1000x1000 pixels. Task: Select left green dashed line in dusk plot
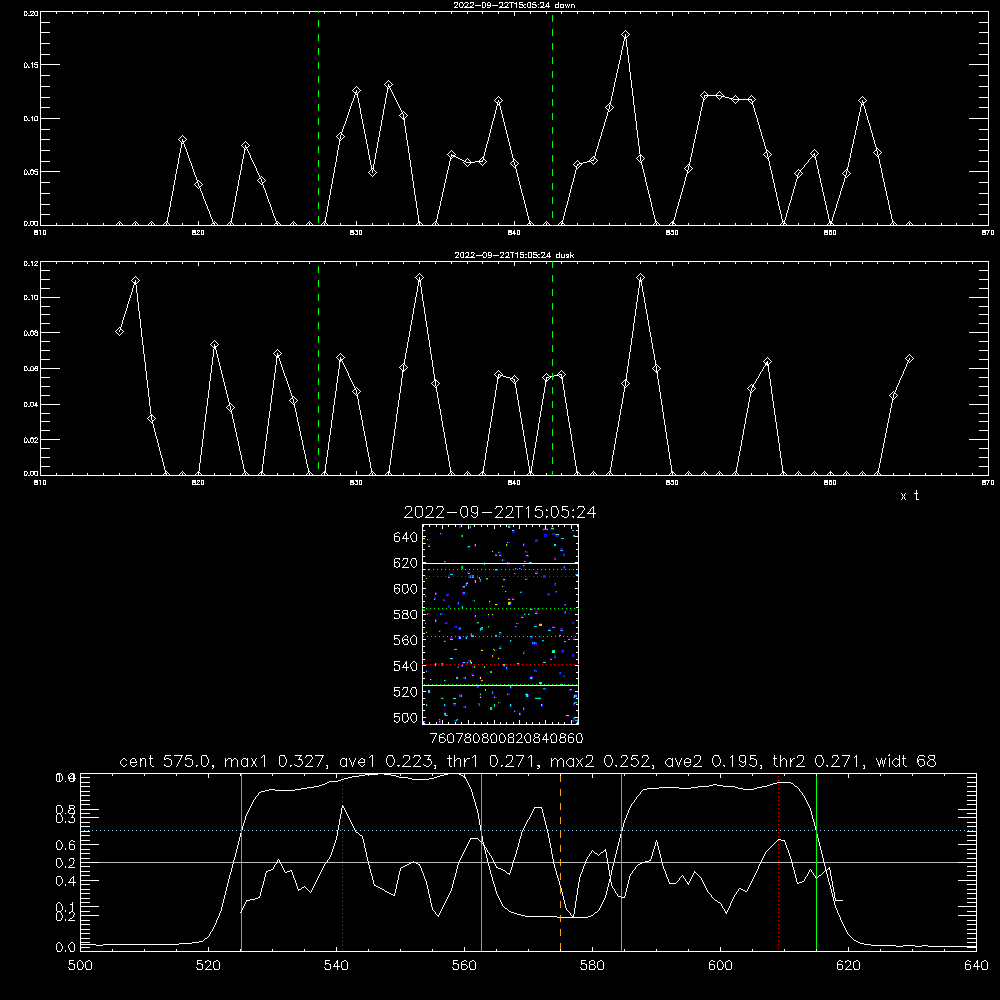click(318, 369)
